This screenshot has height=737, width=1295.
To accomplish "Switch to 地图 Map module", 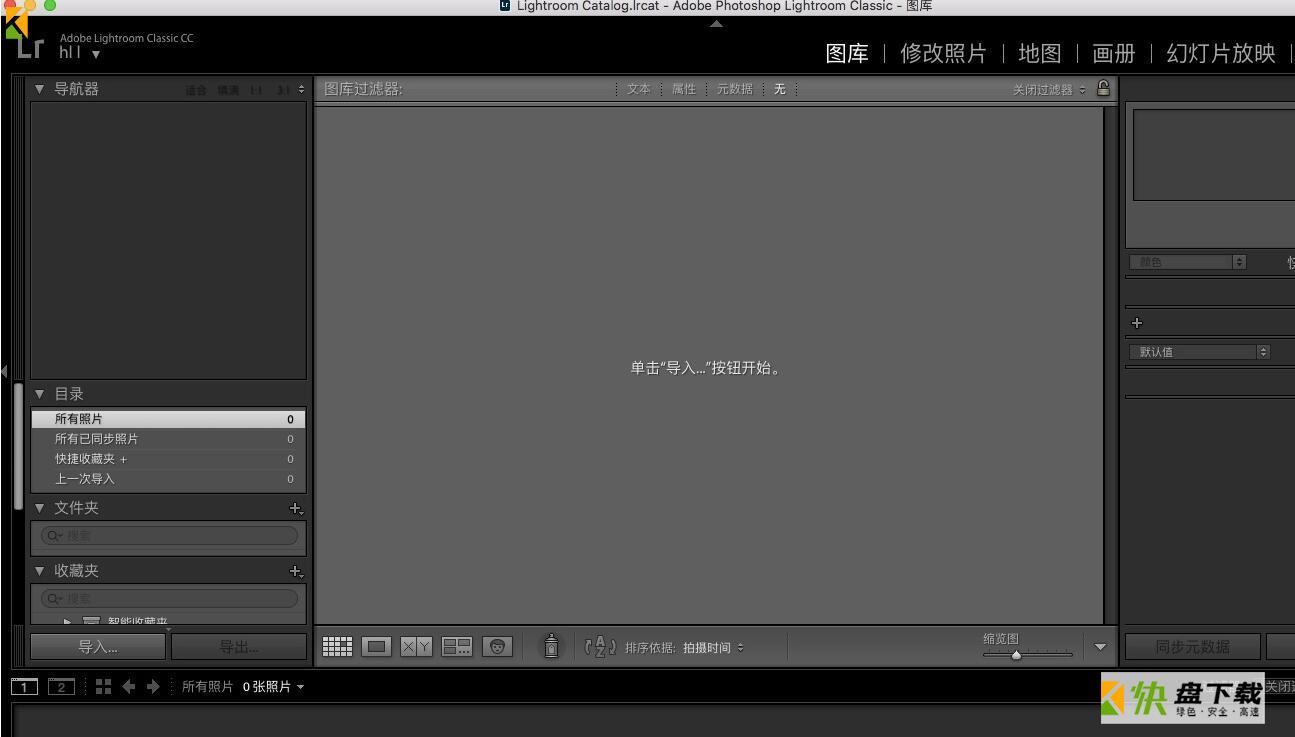I will (1040, 53).
